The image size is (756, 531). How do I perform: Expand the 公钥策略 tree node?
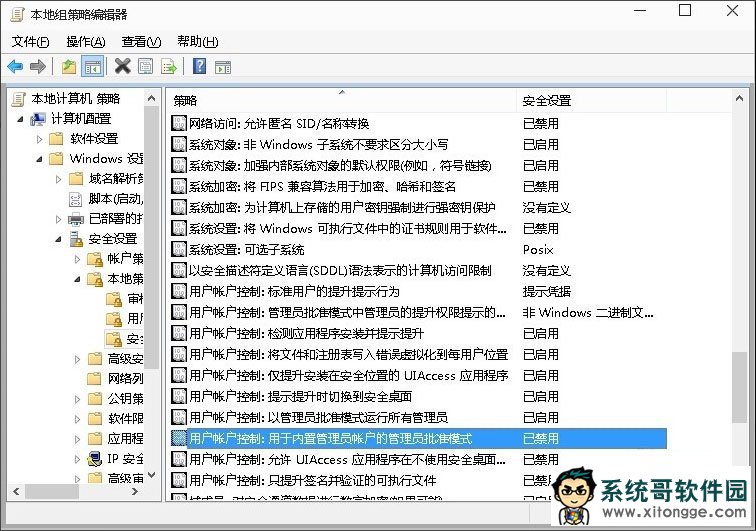tap(78, 399)
